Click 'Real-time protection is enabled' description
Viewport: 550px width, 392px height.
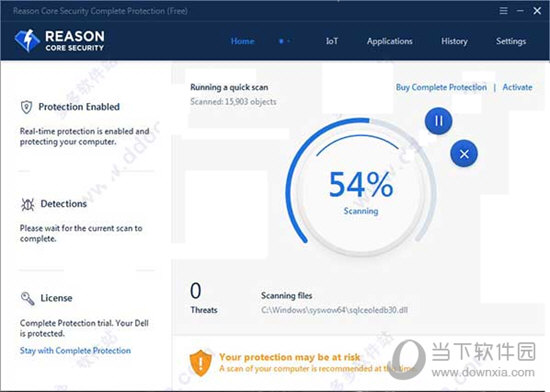point(85,136)
